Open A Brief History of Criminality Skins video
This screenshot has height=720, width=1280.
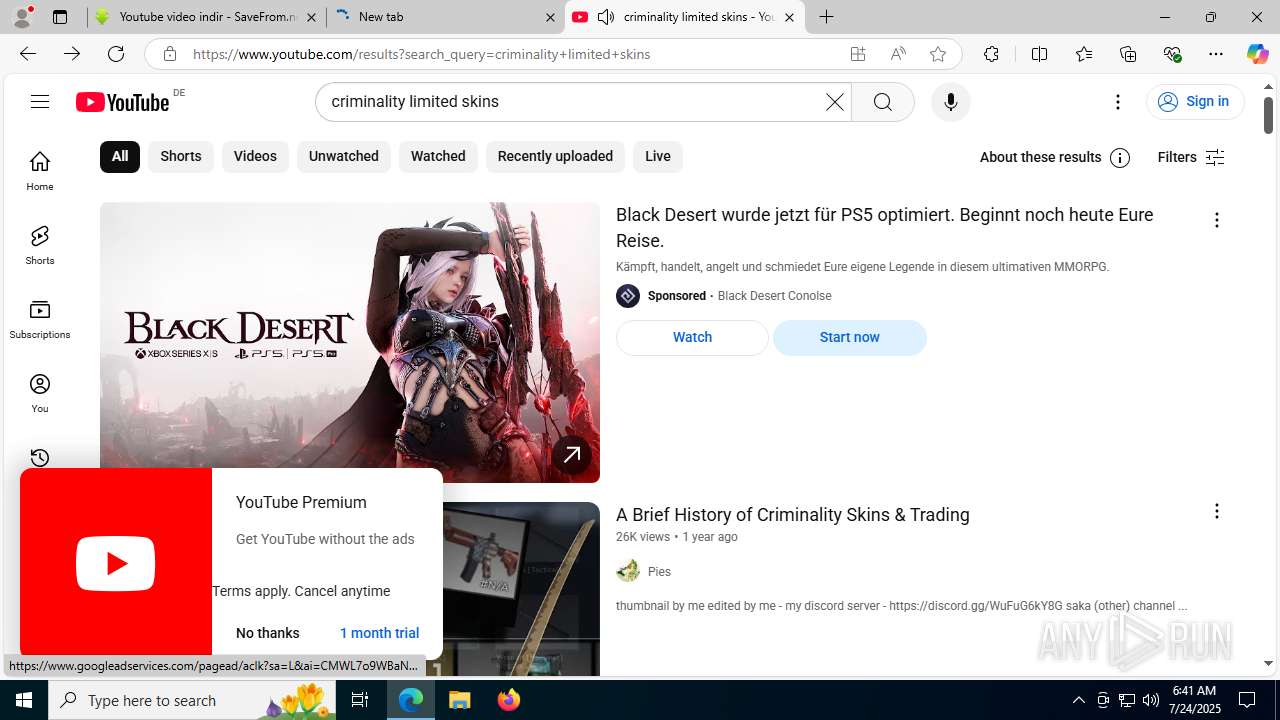click(793, 515)
